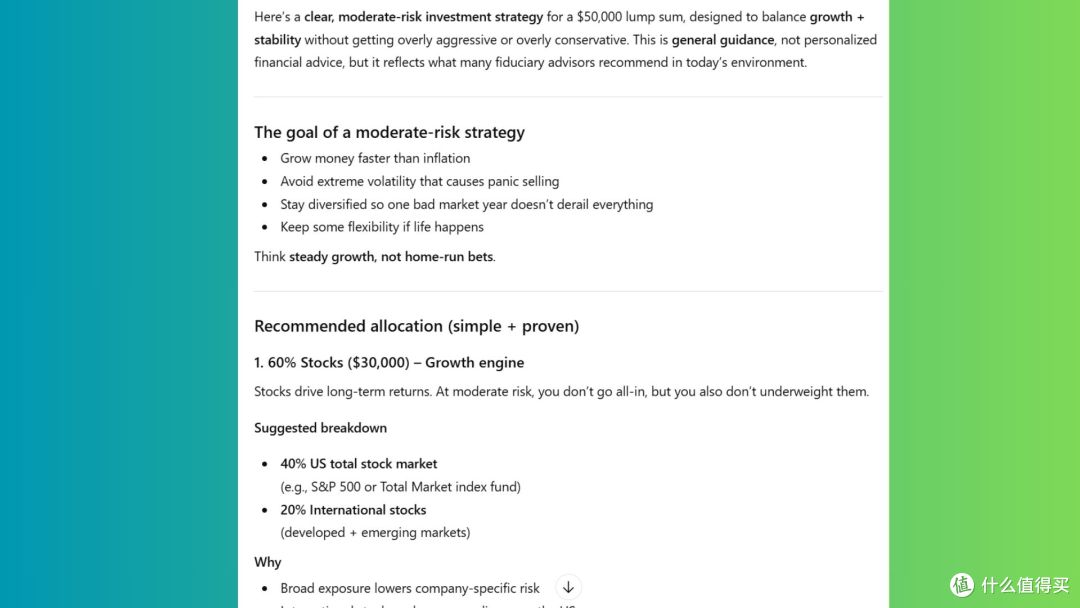Click 'Keep some flexibility if life happens' bullet
Screen dimensions: 1080x608
pyautogui.click(x=382, y=227)
